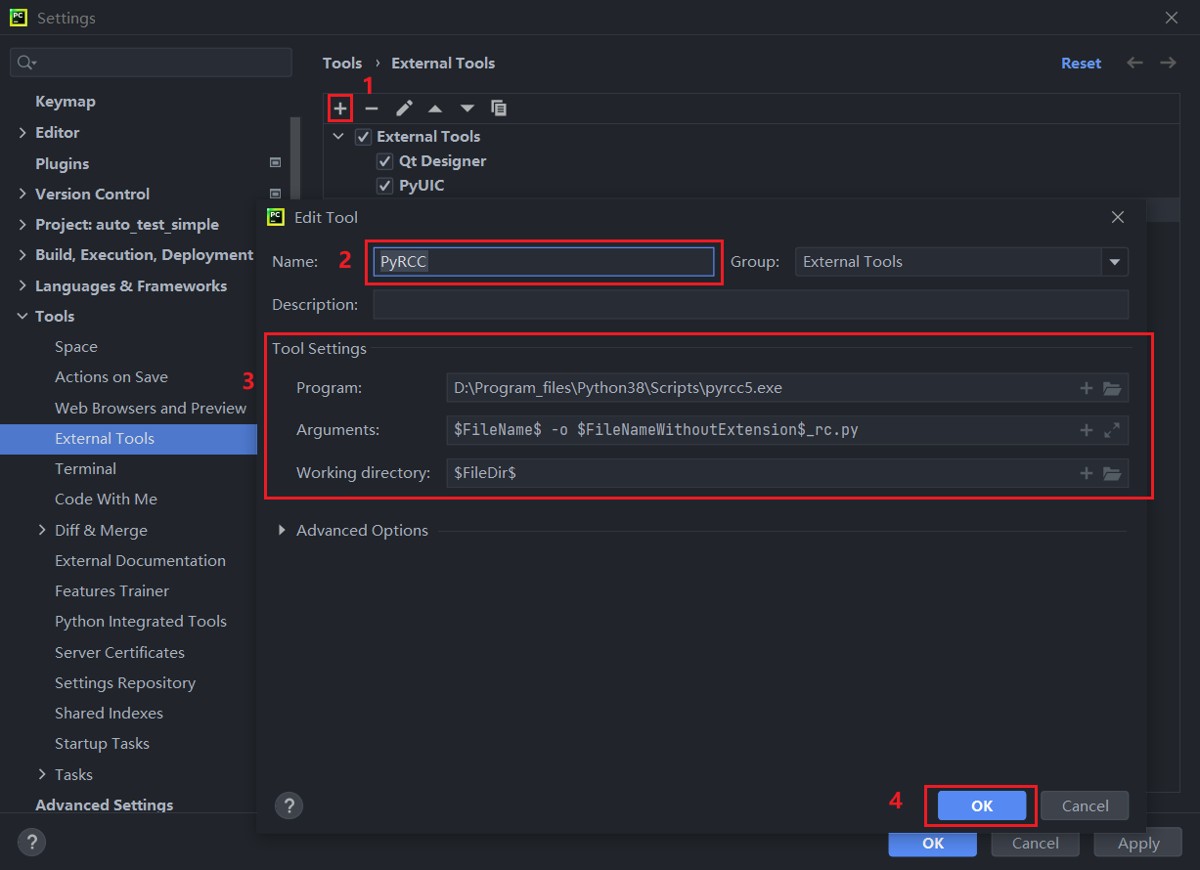Toggle the External Tools group checkbox
The width and height of the screenshot is (1200, 870).
pos(364,137)
